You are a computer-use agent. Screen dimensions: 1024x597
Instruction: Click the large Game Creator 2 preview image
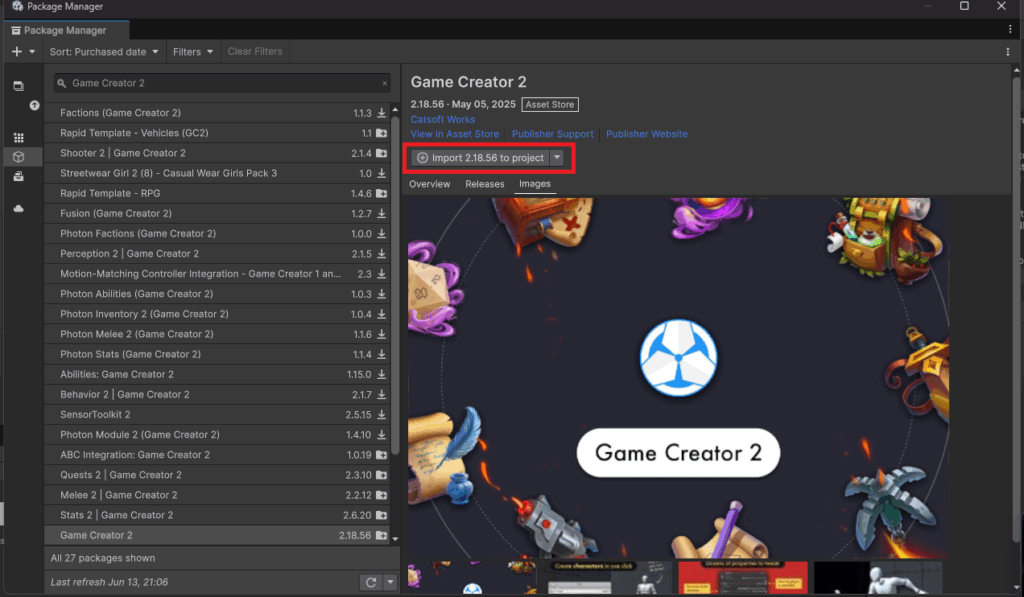[x=679, y=378]
